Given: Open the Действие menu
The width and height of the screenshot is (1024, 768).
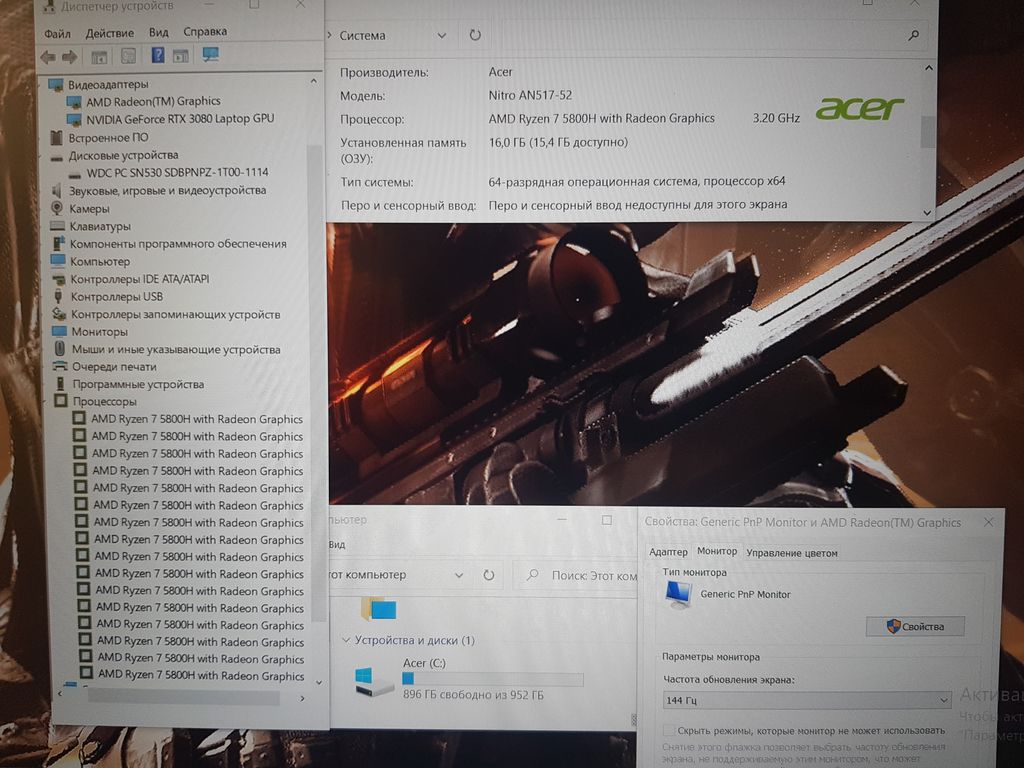Looking at the screenshot, I should 110,33.
